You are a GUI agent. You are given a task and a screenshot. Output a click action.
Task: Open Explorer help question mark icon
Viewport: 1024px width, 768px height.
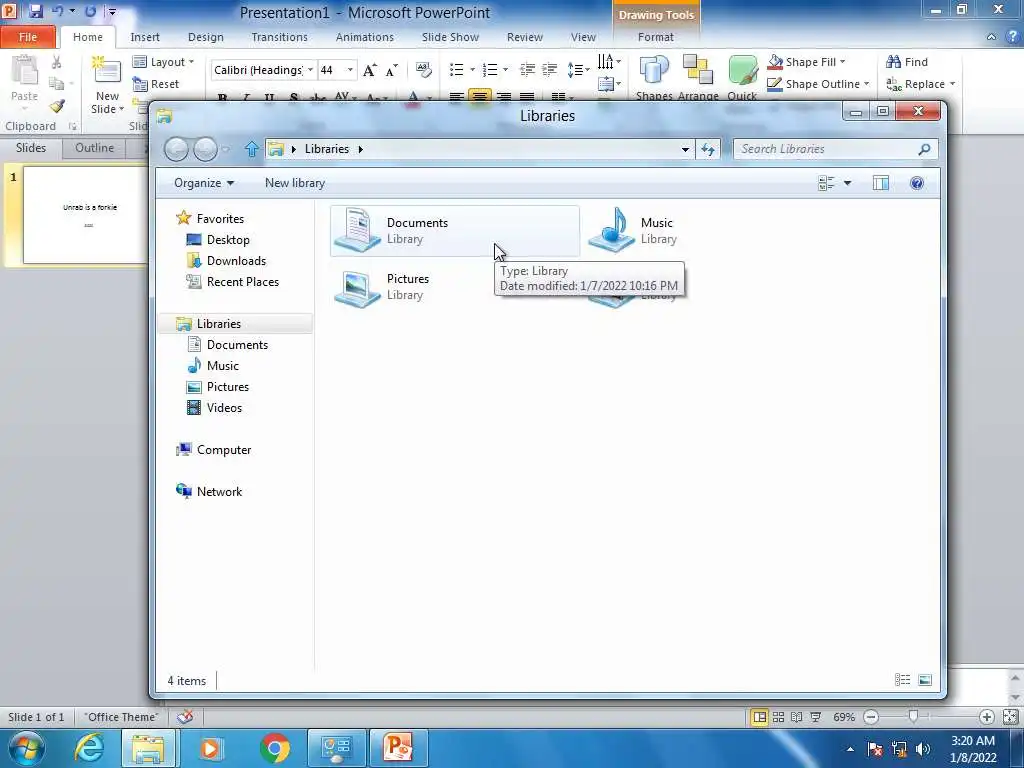coord(917,184)
